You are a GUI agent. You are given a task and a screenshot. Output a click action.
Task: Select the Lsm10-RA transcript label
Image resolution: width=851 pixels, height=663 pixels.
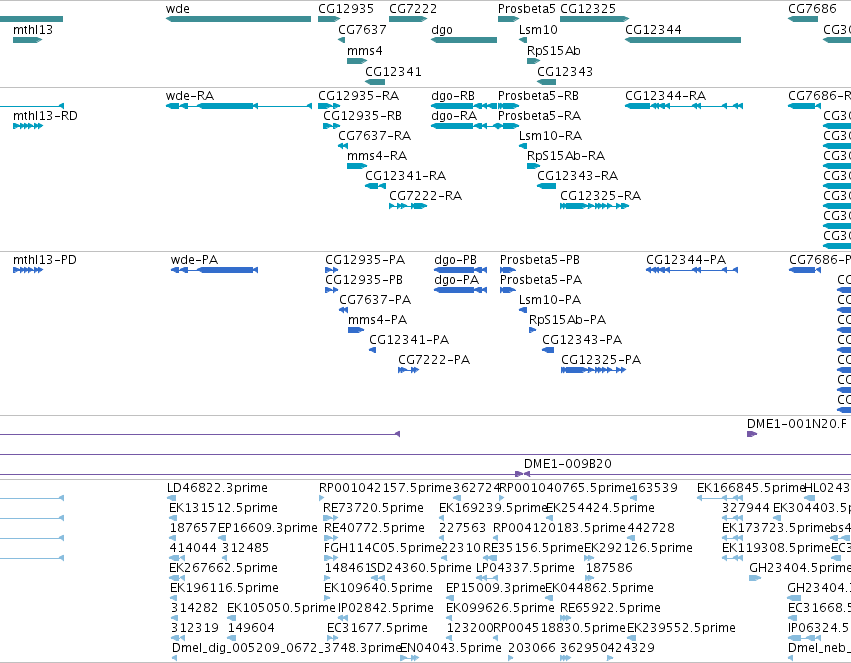[550, 136]
